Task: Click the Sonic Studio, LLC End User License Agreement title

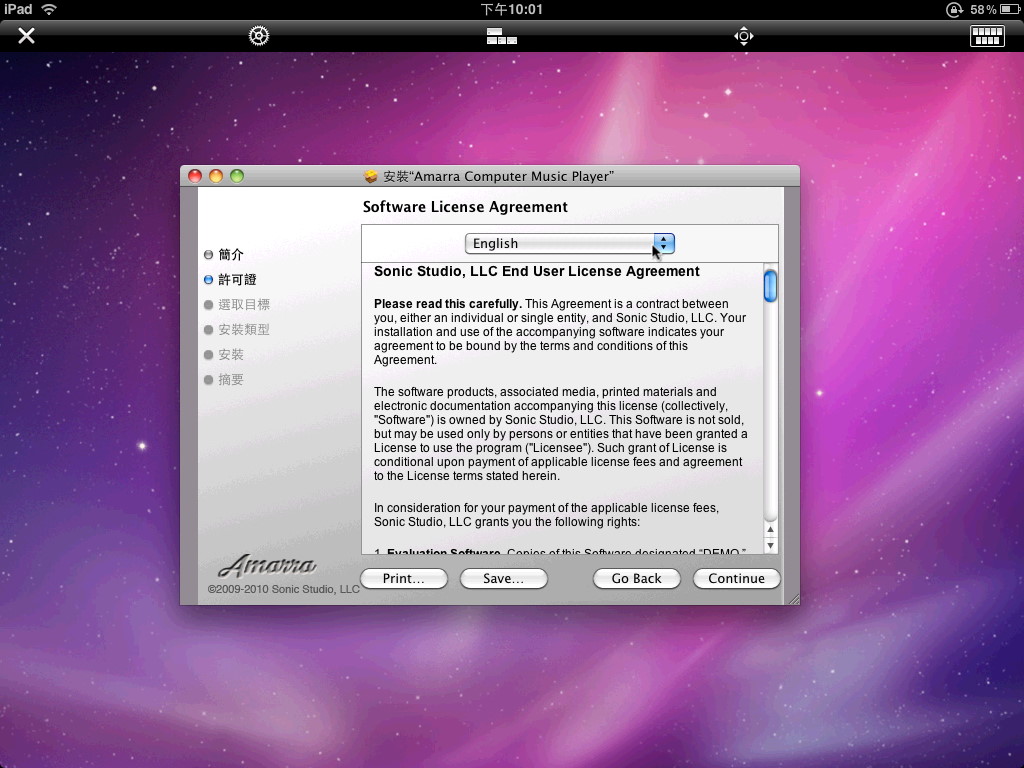Action: pyautogui.click(x=537, y=272)
